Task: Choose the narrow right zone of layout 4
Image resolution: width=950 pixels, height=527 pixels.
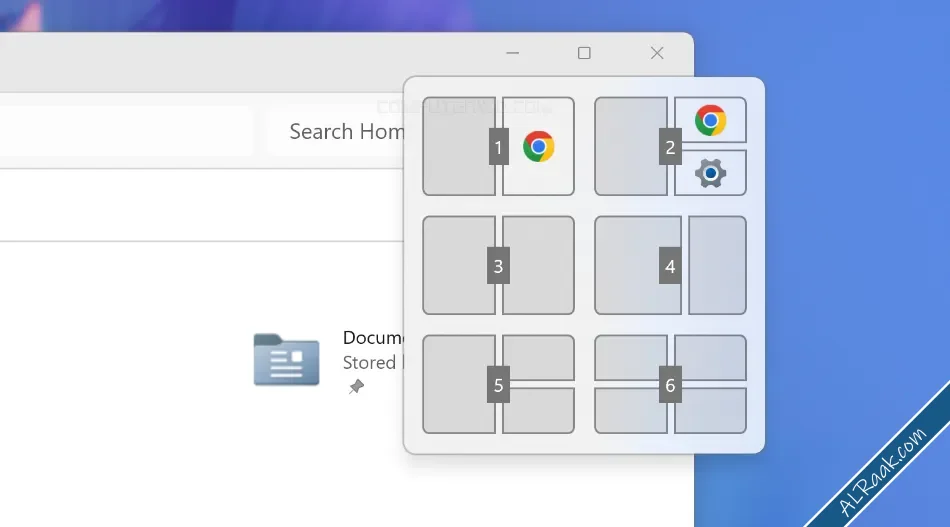Action: pos(717,265)
